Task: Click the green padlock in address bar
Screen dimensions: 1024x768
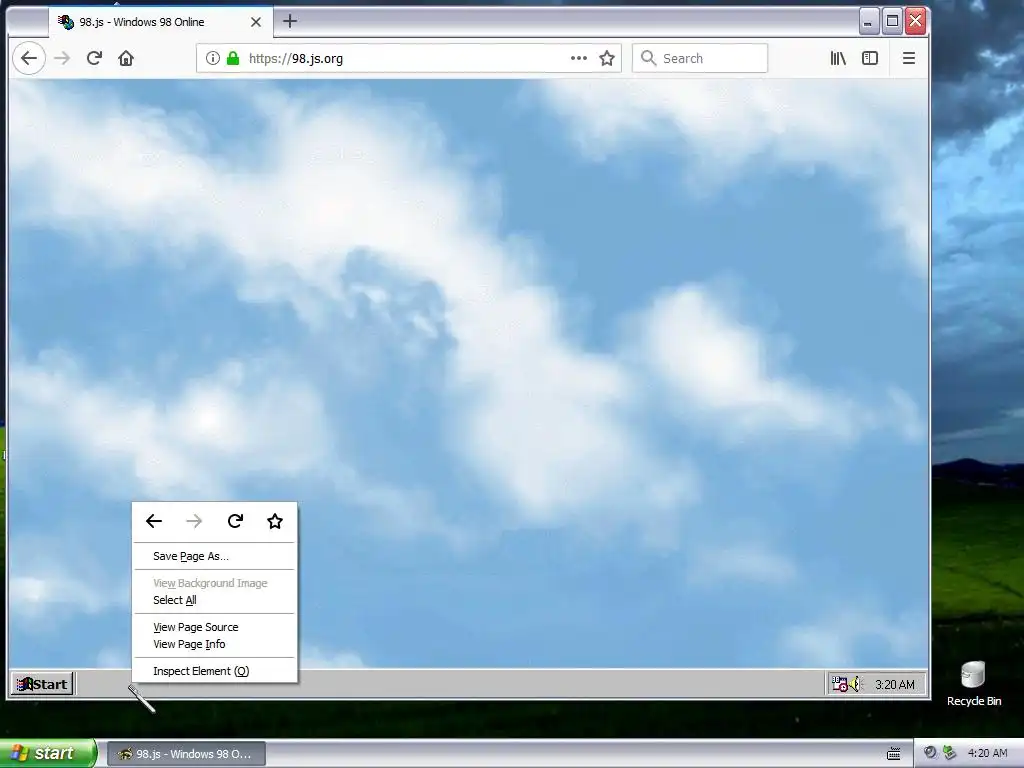Action: 233,58
